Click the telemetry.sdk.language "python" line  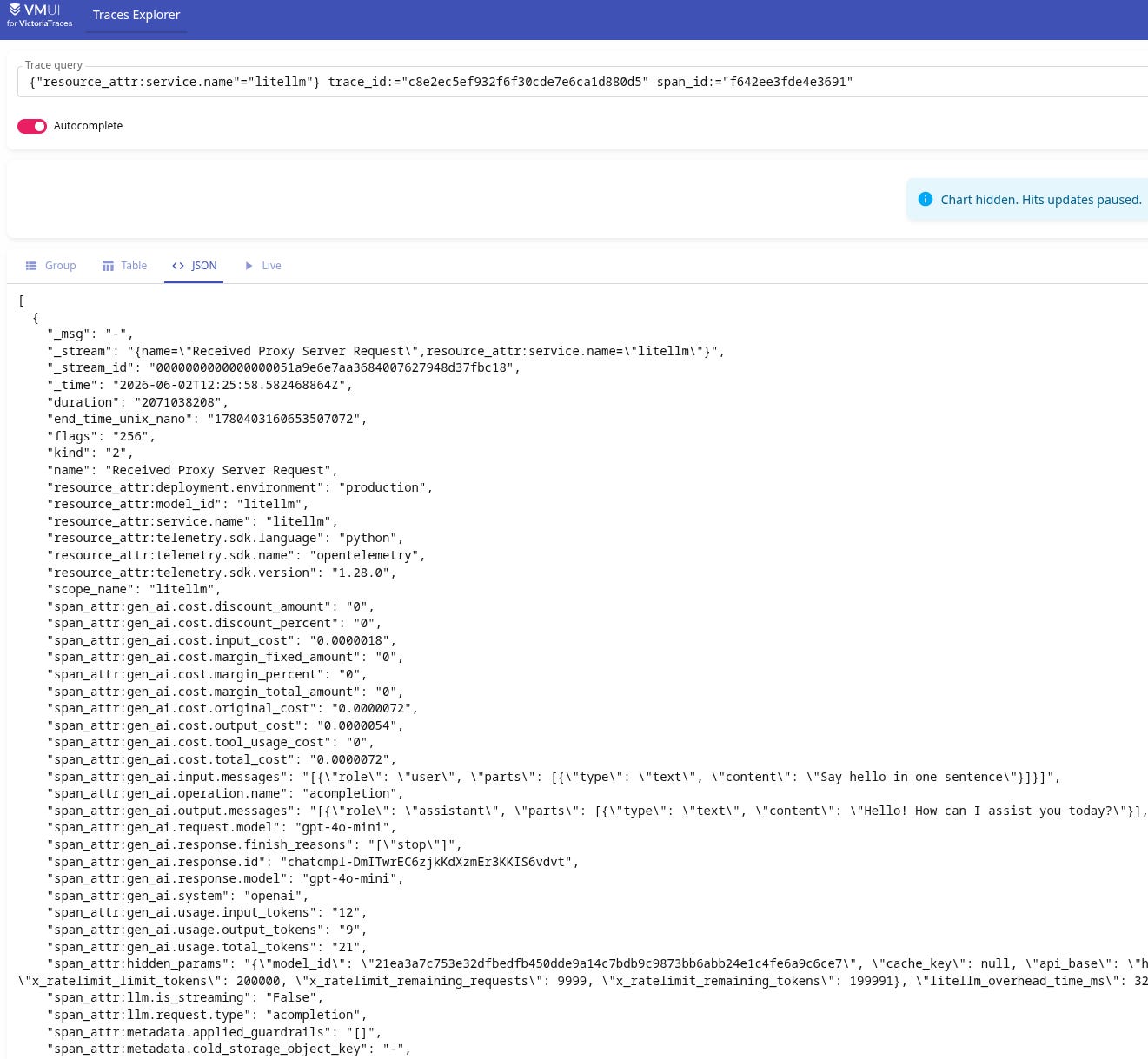click(225, 538)
